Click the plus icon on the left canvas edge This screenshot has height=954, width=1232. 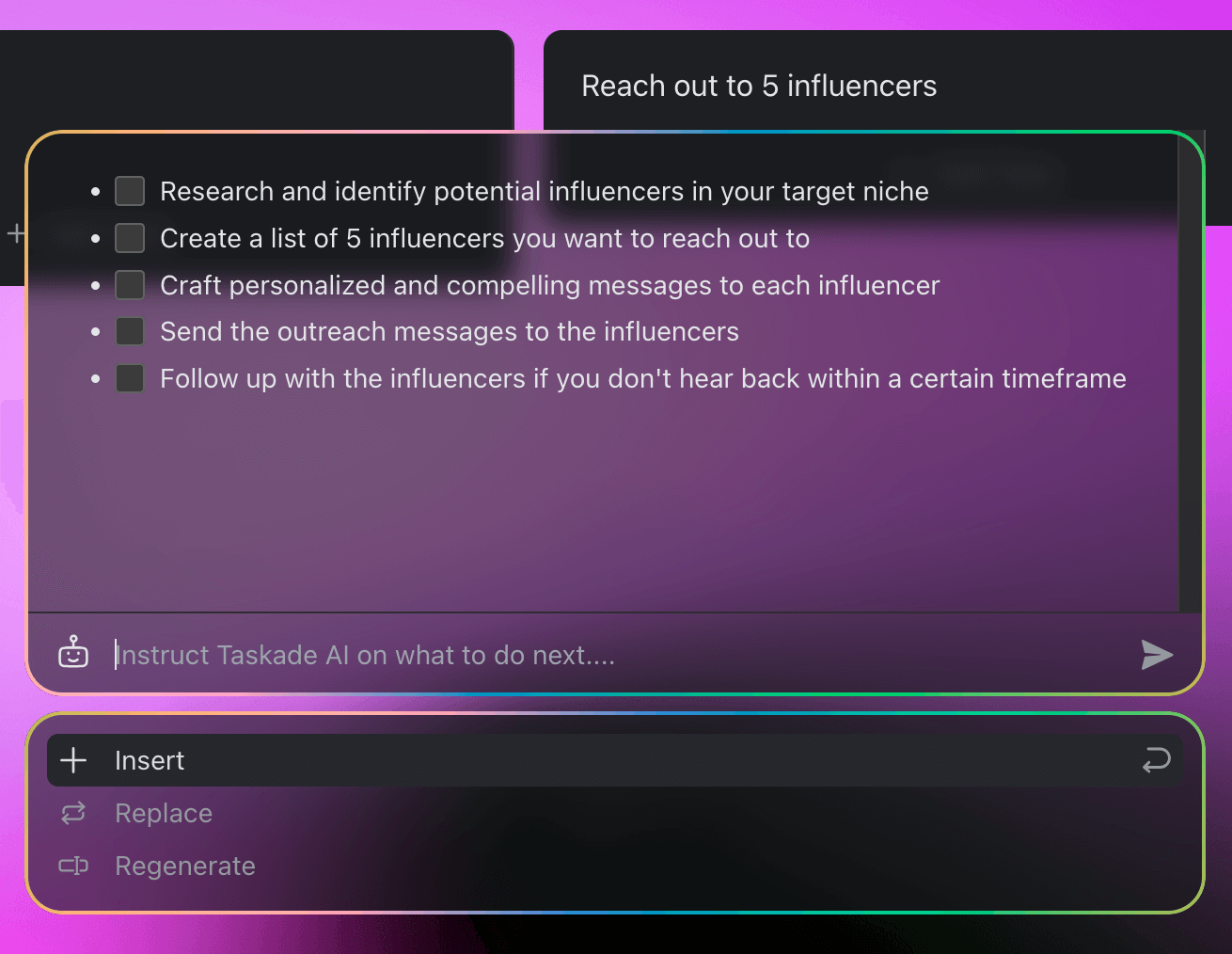[15, 233]
